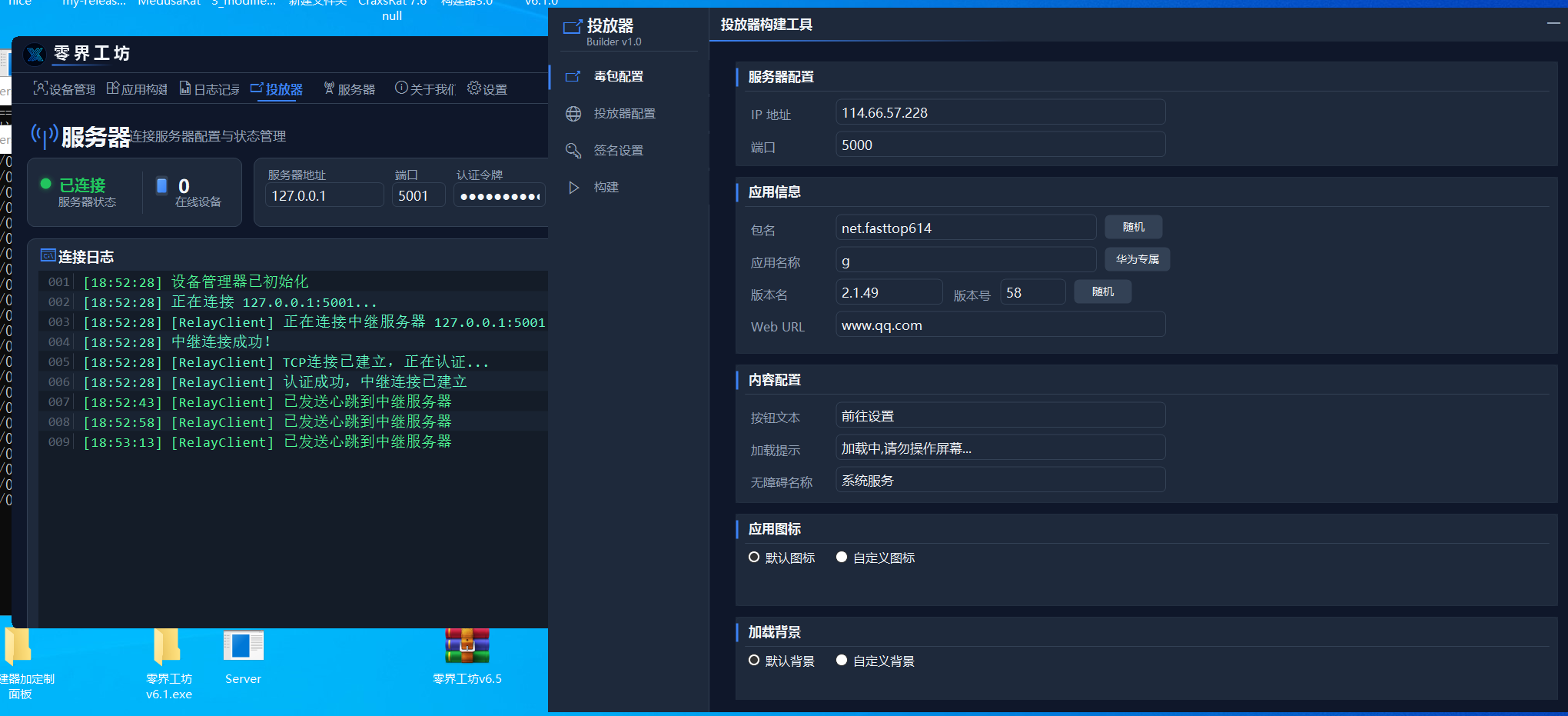Click the play triangle icon for 构建

pos(573,188)
